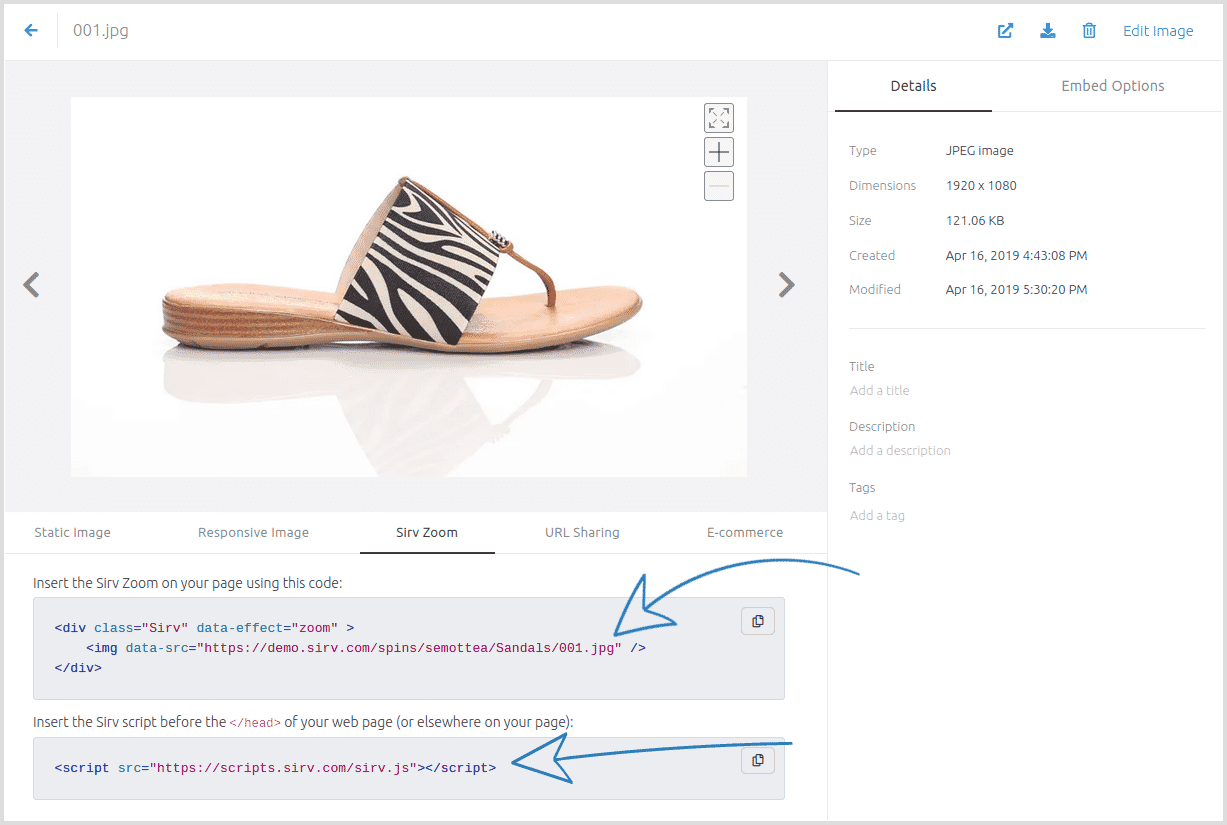Click the Modified date Apr 16, 2019 5:30:20 PM
Image resolution: width=1227 pixels, height=825 pixels.
tap(1016, 290)
